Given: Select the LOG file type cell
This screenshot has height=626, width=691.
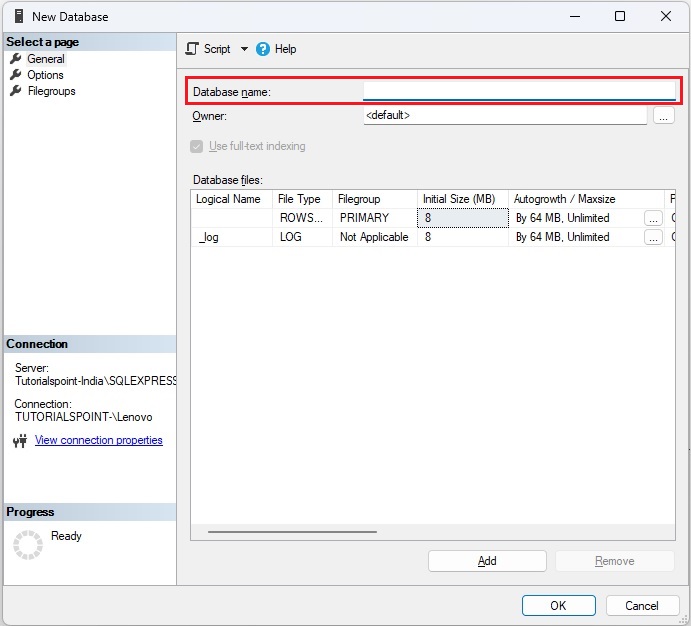Looking at the screenshot, I should [302, 237].
